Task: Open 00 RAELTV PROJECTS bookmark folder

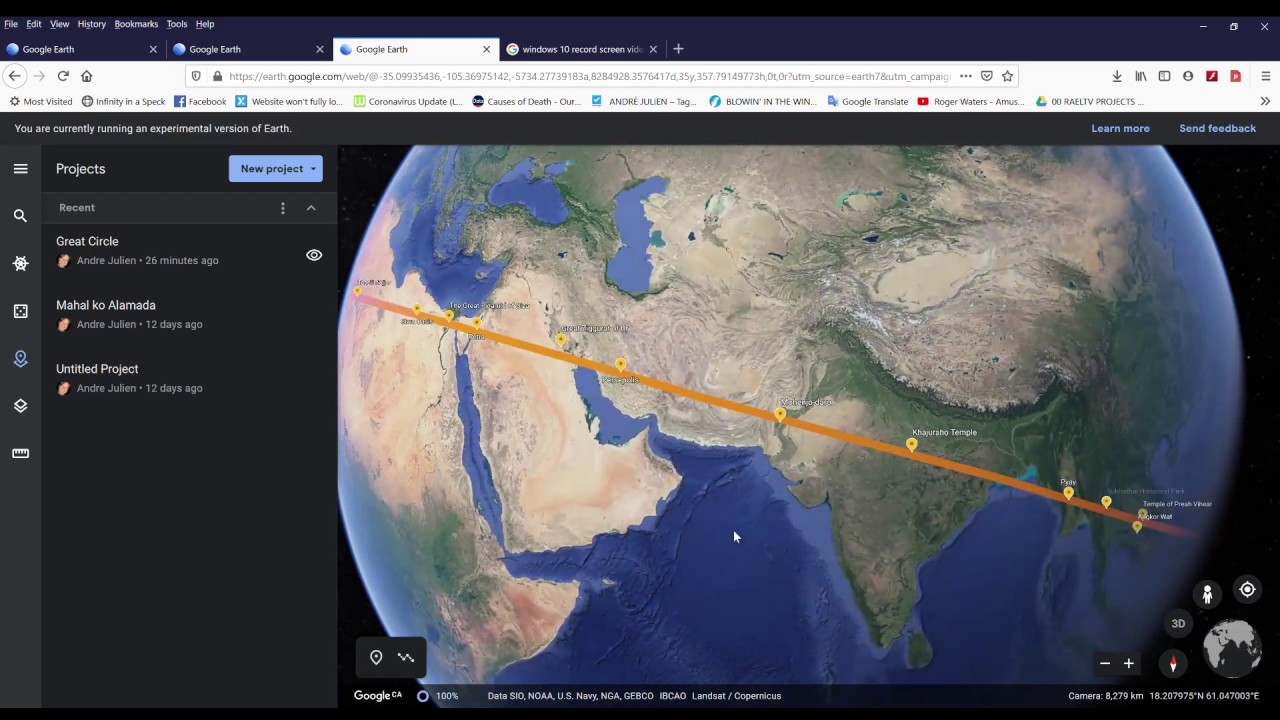Action: point(1090,101)
